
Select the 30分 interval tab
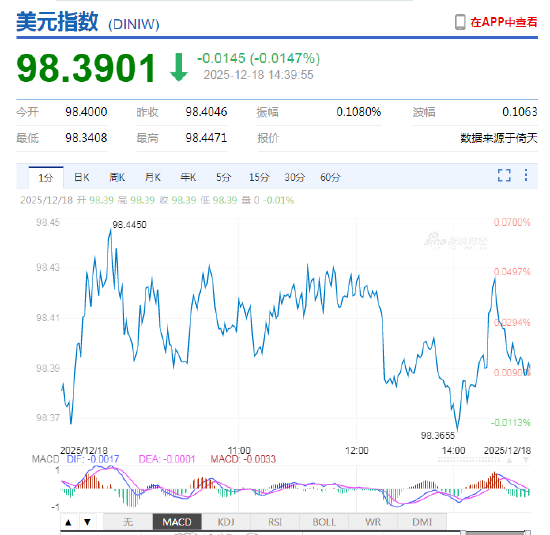tap(295, 178)
